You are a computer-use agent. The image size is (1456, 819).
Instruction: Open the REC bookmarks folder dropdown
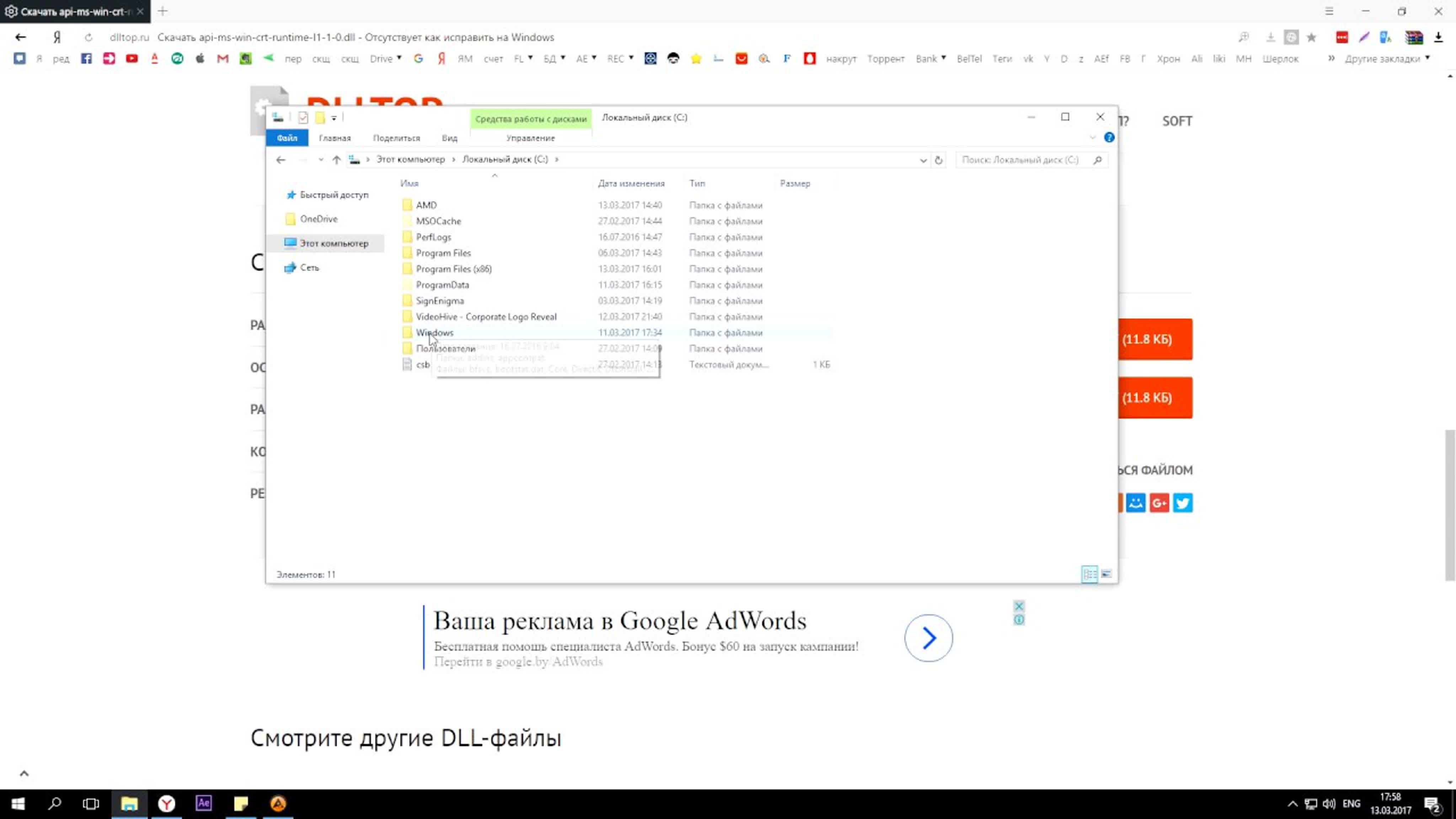(x=620, y=59)
